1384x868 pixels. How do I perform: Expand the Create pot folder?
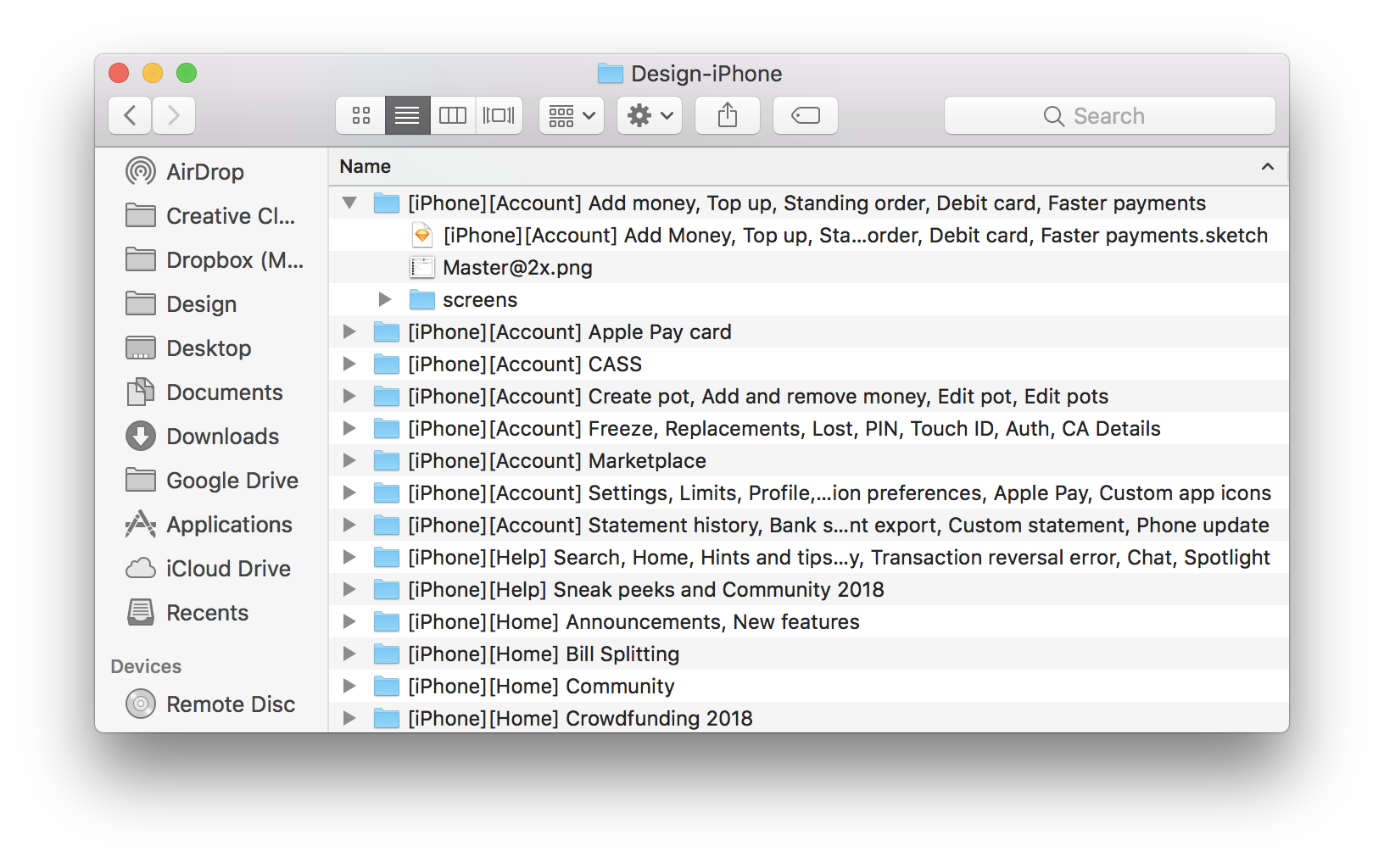coord(349,396)
